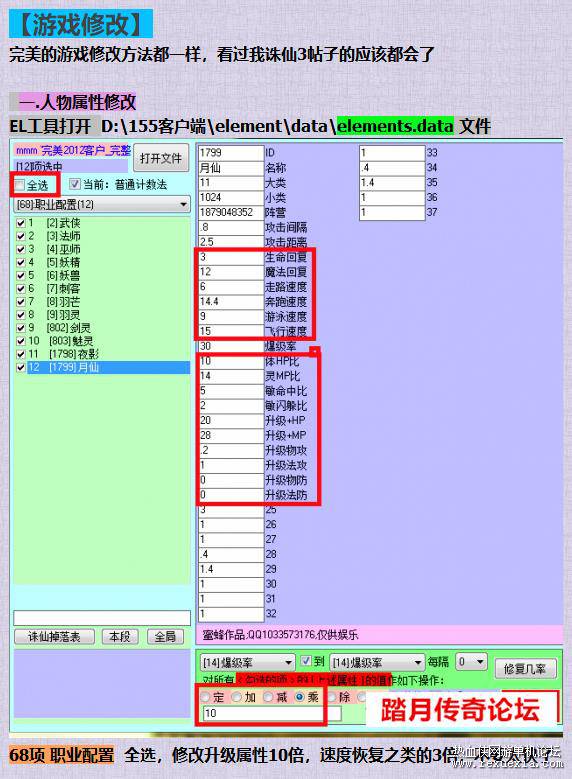Click the 爆级率 value field
Image resolution: width=572 pixels, height=779 pixels.
tap(231, 346)
